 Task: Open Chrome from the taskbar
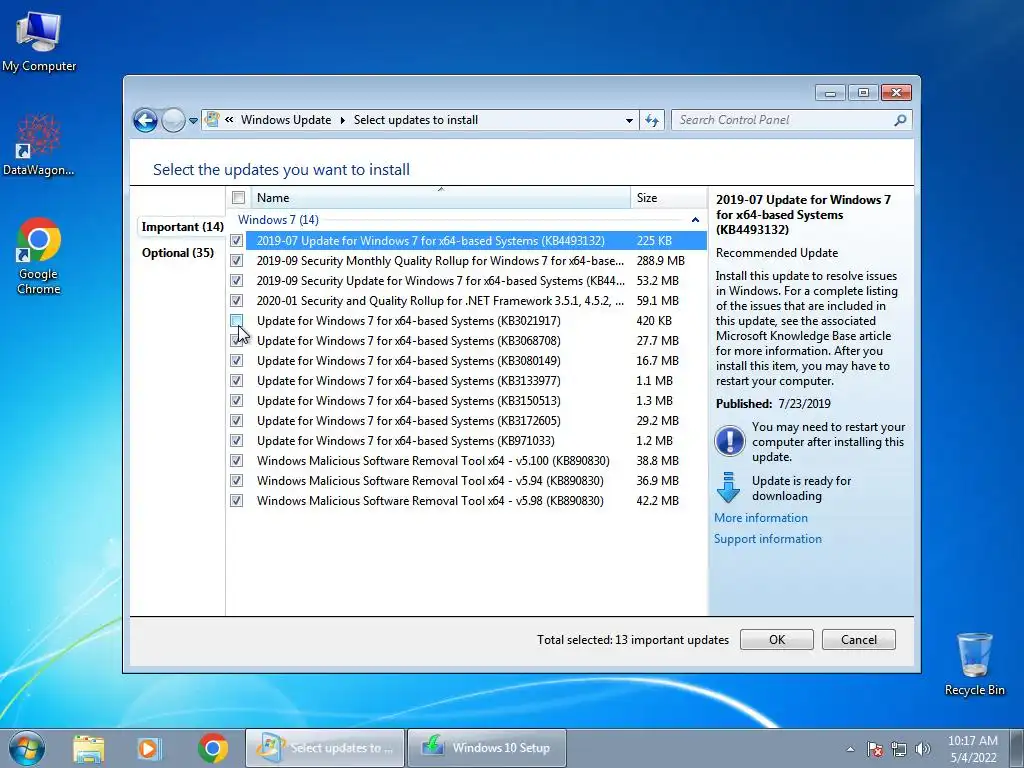pyautogui.click(x=213, y=748)
